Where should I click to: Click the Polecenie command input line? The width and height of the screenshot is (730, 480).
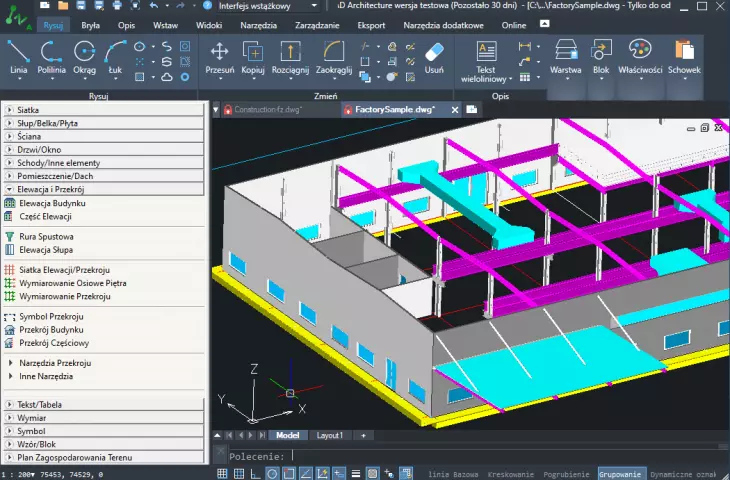pyautogui.click(x=479, y=456)
